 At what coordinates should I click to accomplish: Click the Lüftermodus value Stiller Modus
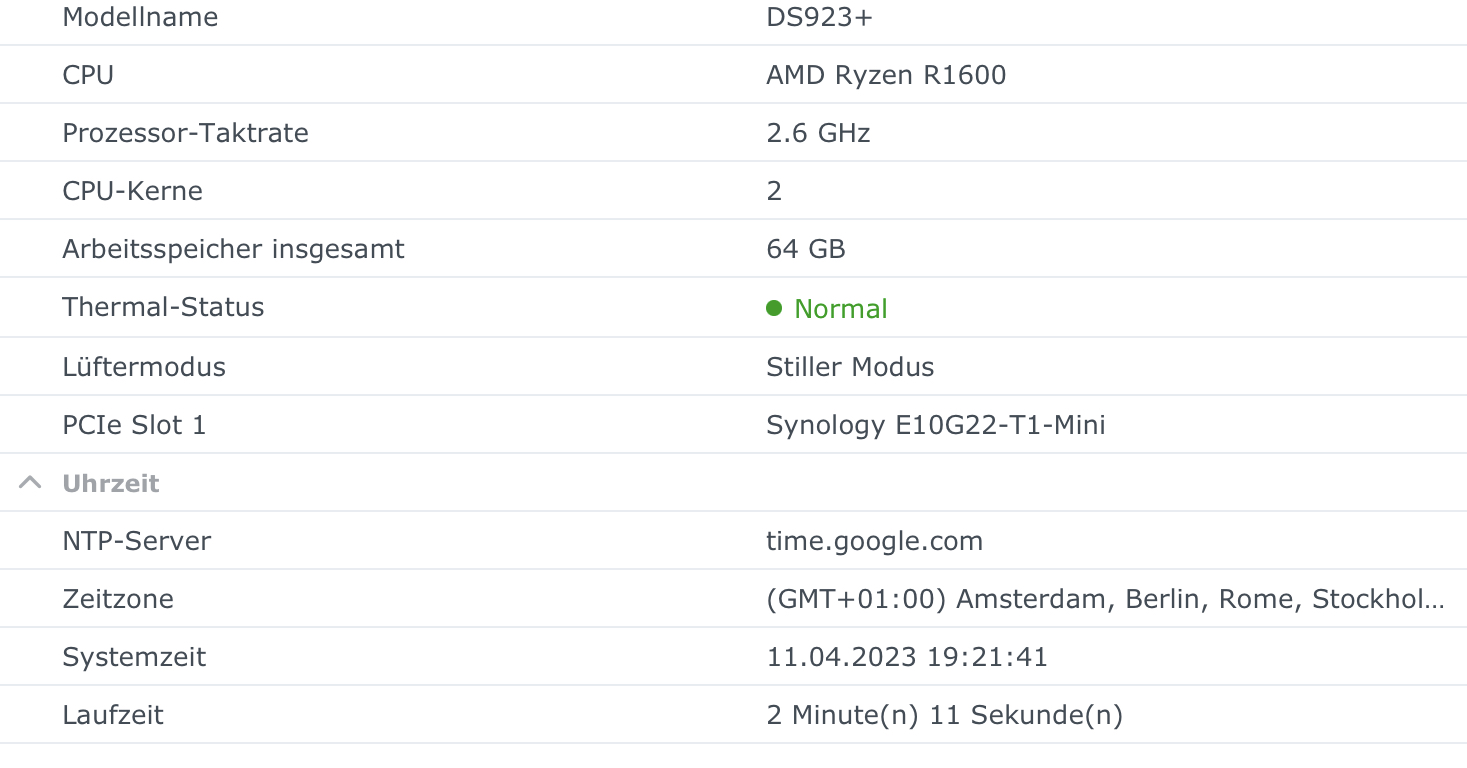(850, 367)
